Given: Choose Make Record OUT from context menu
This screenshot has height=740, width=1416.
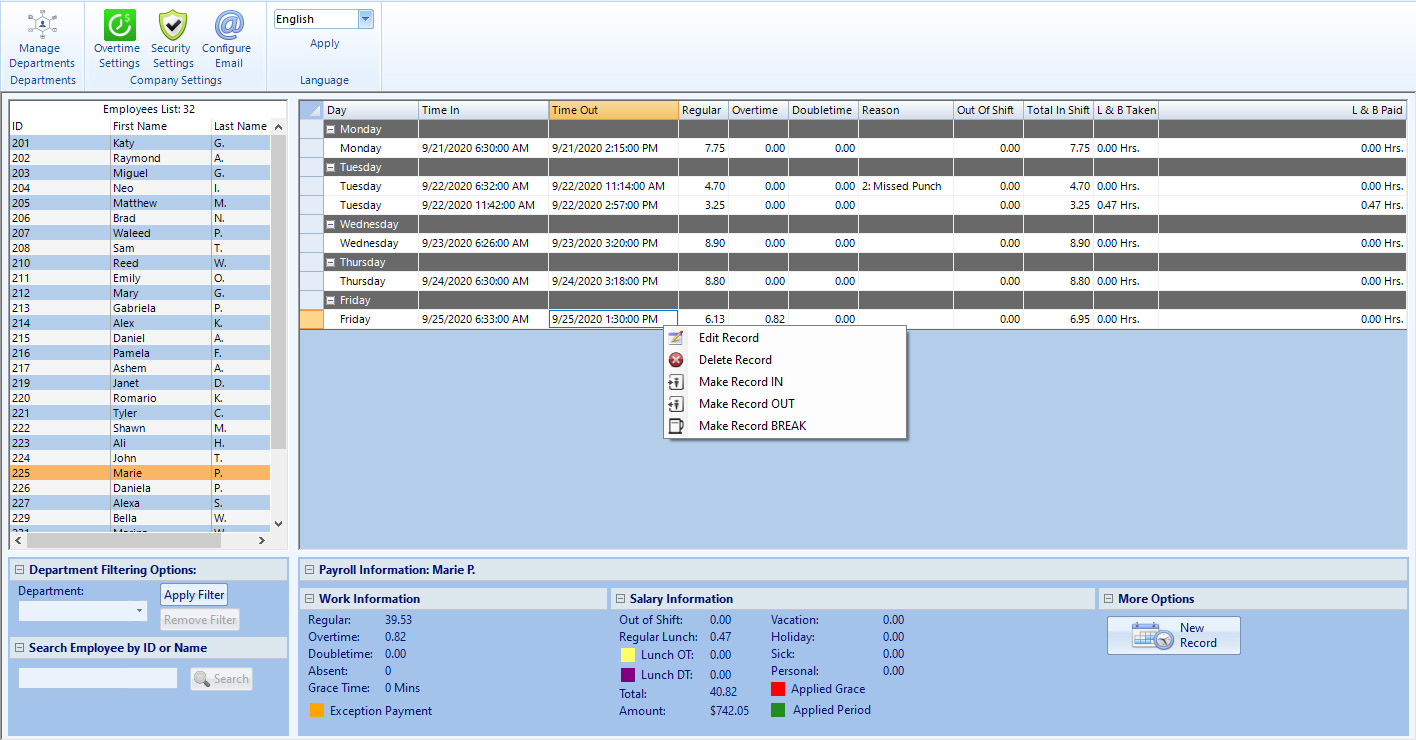Looking at the screenshot, I should [746, 404].
